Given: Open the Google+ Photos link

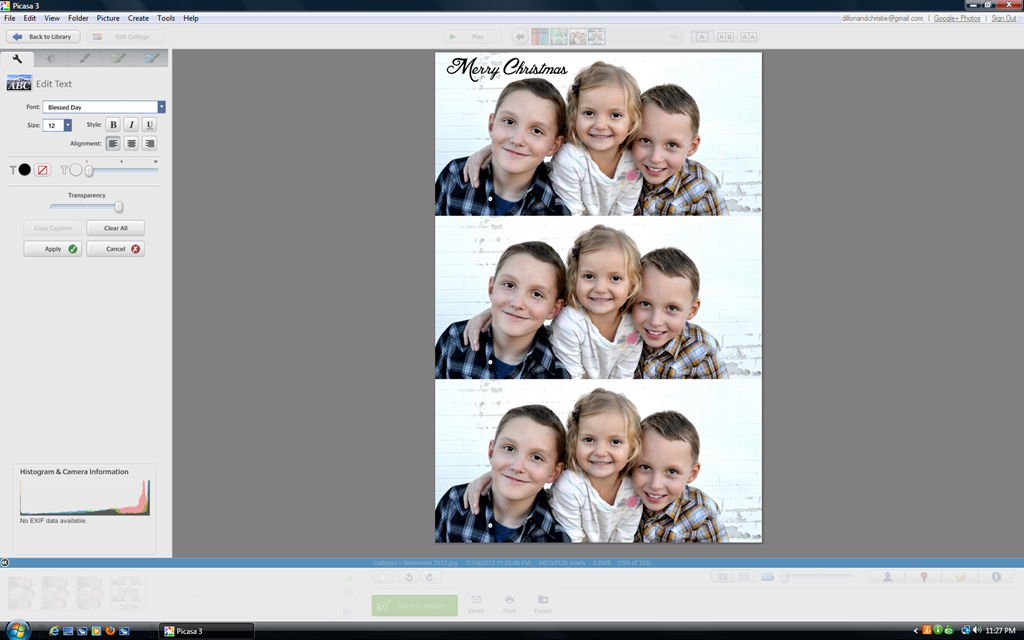Looking at the screenshot, I should [x=957, y=18].
